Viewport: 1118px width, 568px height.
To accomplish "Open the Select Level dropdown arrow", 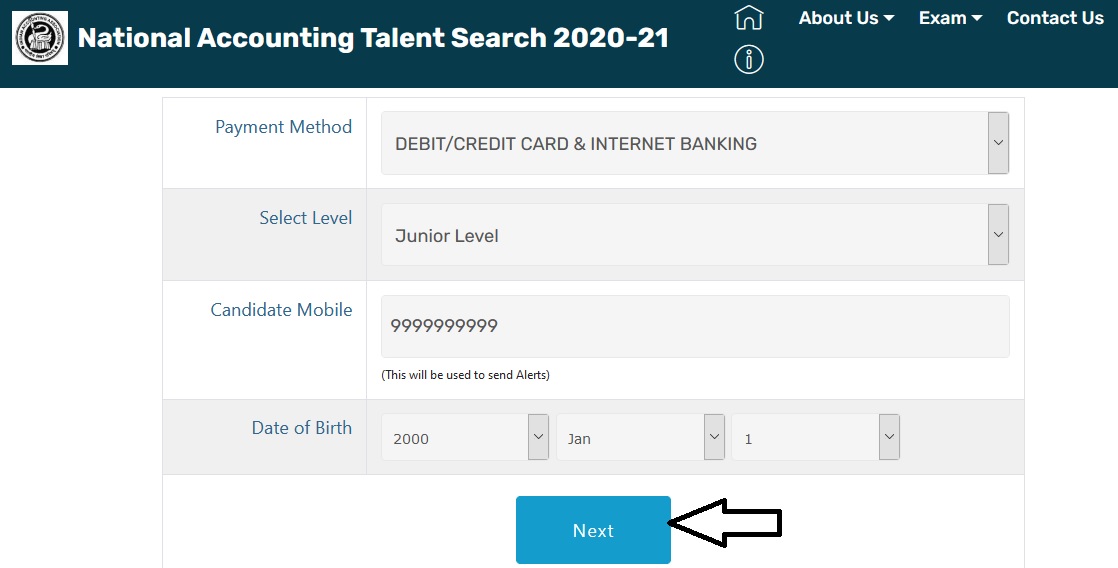I will tap(998, 235).
